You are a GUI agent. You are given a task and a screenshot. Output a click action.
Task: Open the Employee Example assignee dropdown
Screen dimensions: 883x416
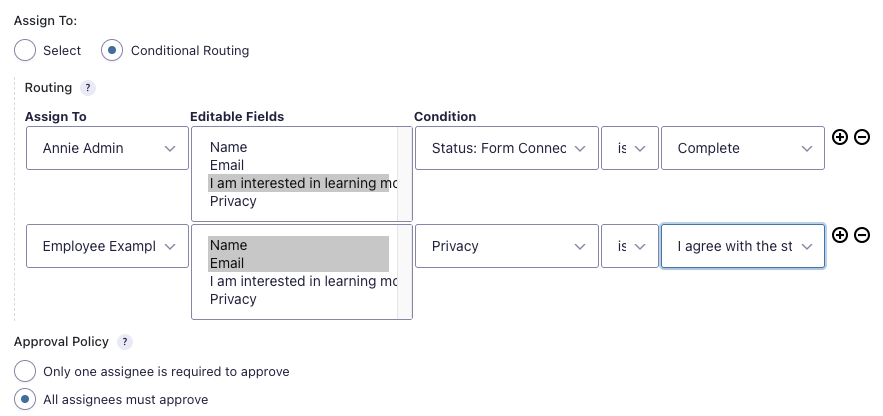coord(107,246)
